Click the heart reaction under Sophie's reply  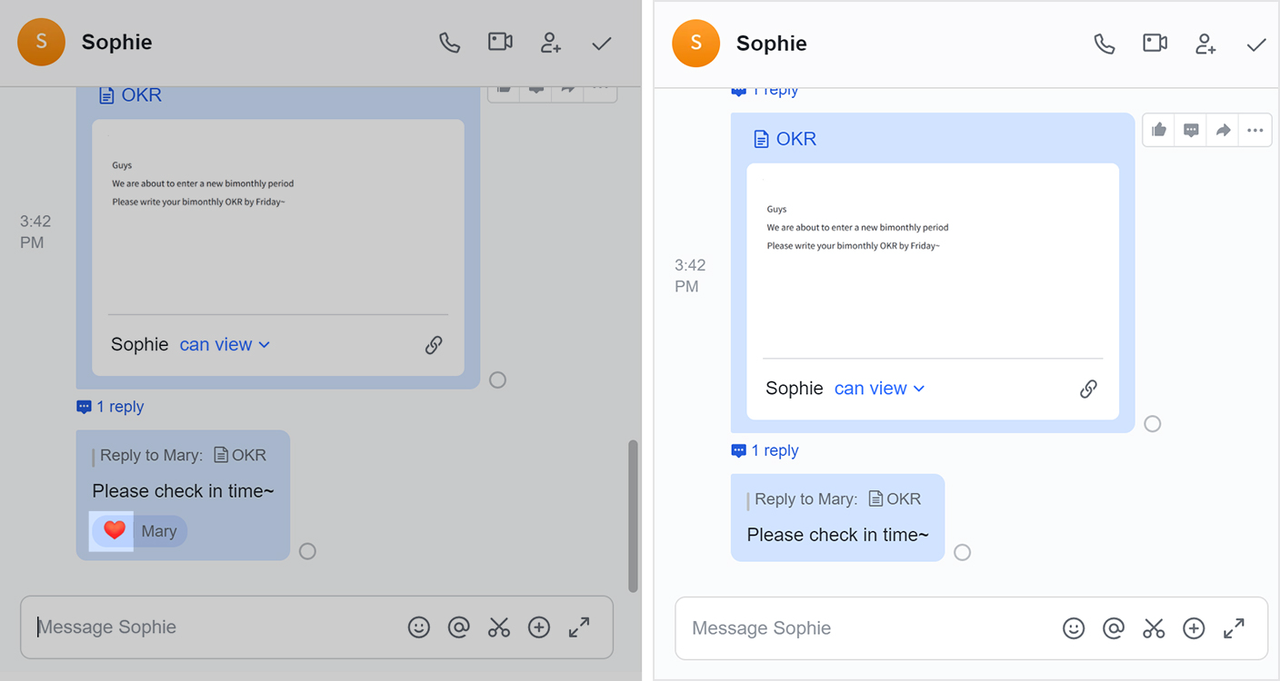point(114,531)
